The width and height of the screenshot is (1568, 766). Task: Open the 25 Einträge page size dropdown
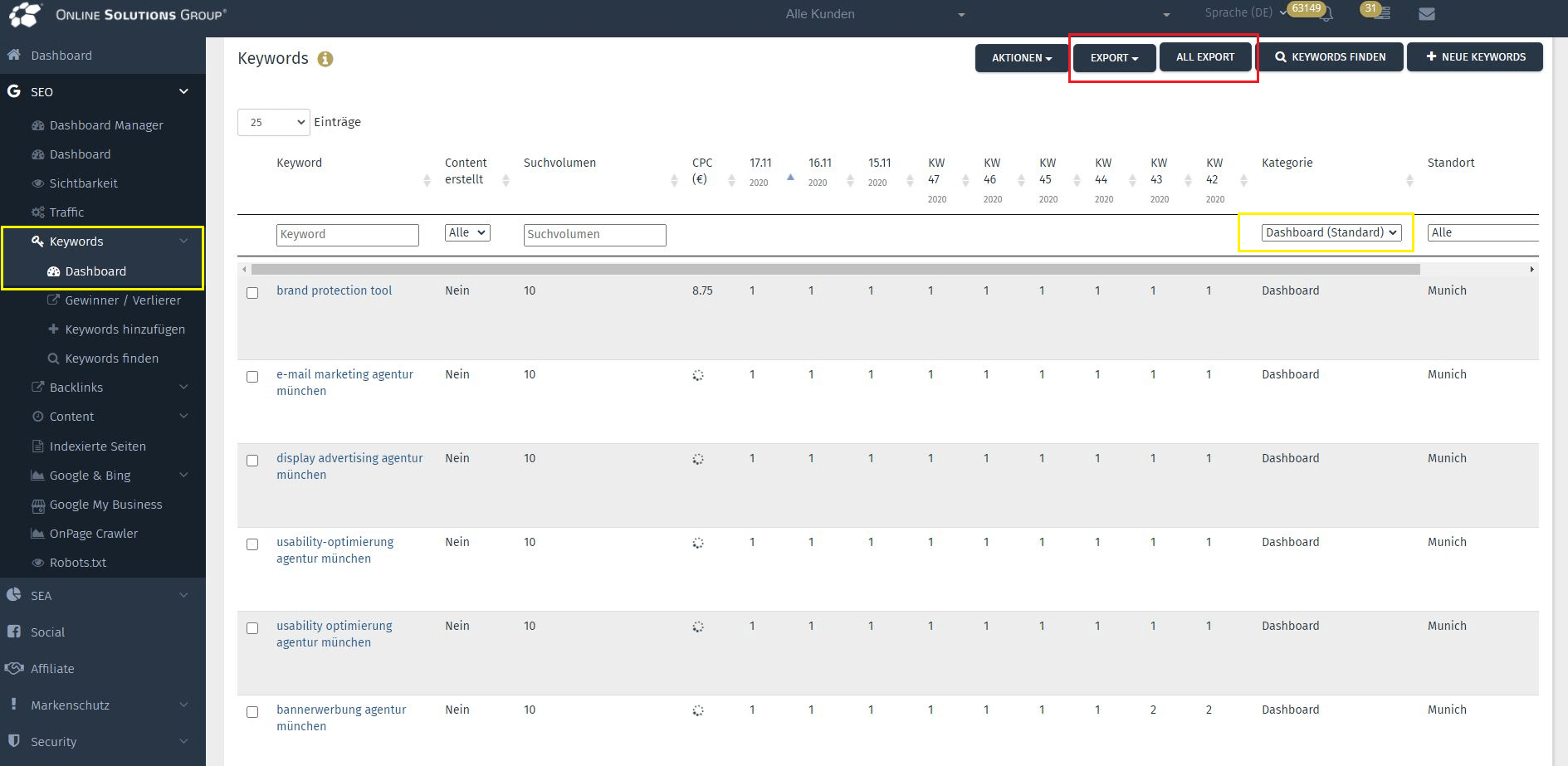click(274, 122)
